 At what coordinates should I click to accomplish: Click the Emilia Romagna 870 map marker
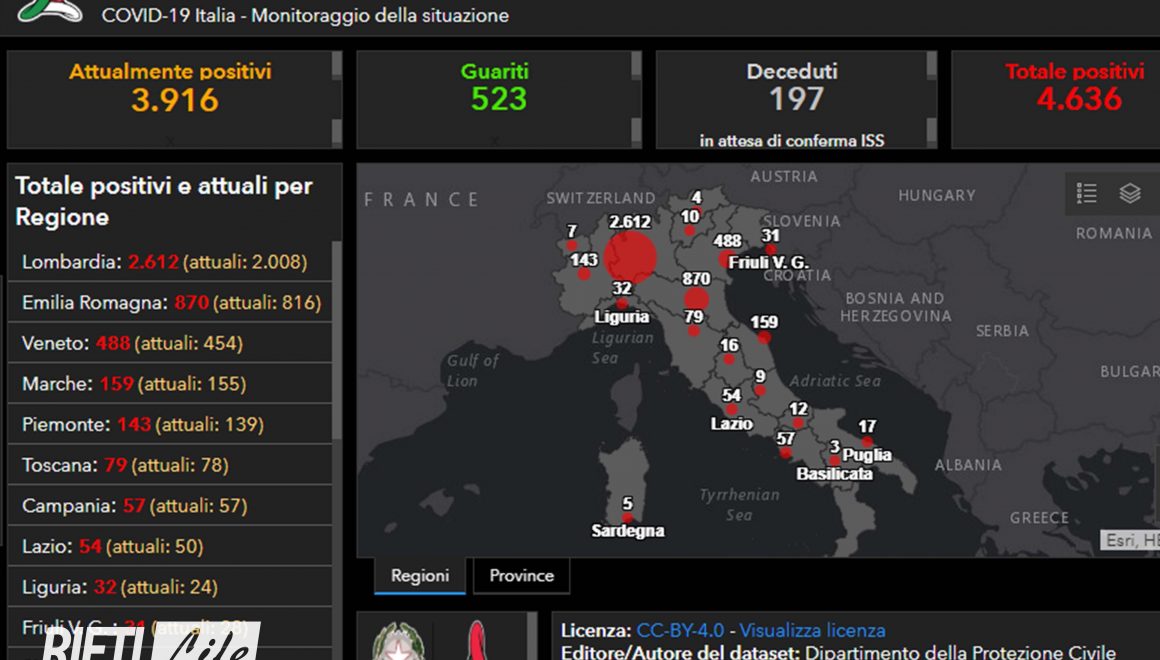(696, 299)
